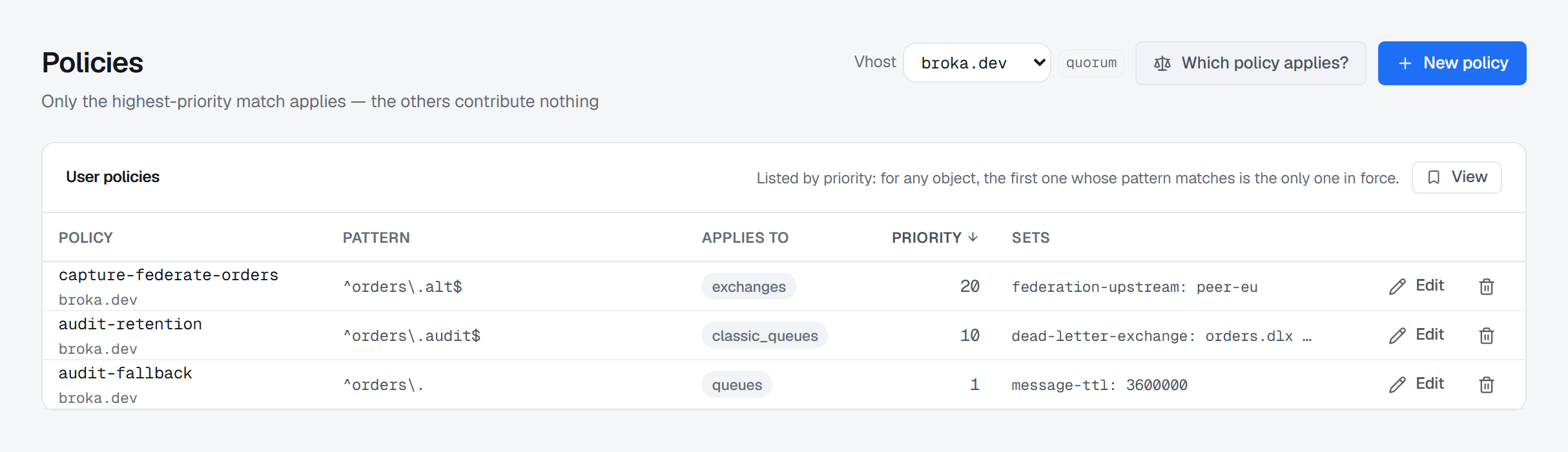Open the Vhost dropdown
This screenshot has height=452, width=1568.
pos(976,63)
